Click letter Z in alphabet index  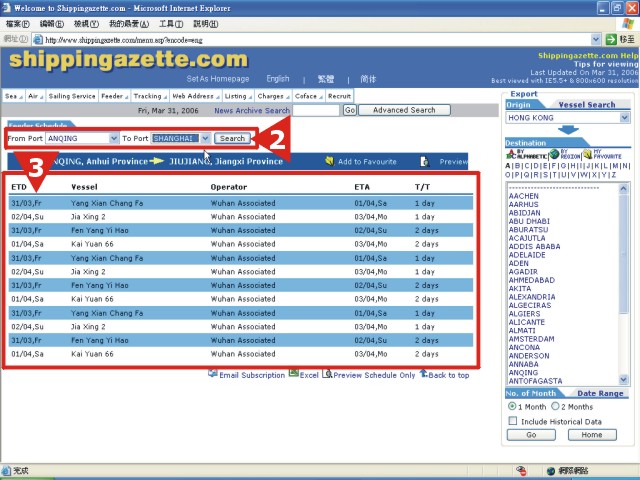click(613, 175)
